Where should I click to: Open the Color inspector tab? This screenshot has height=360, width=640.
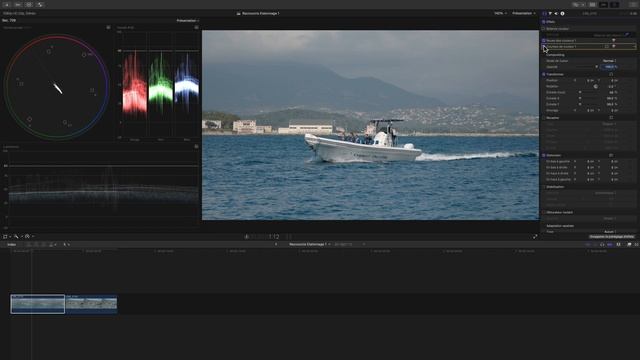pyautogui.click(x=550, y=13)
